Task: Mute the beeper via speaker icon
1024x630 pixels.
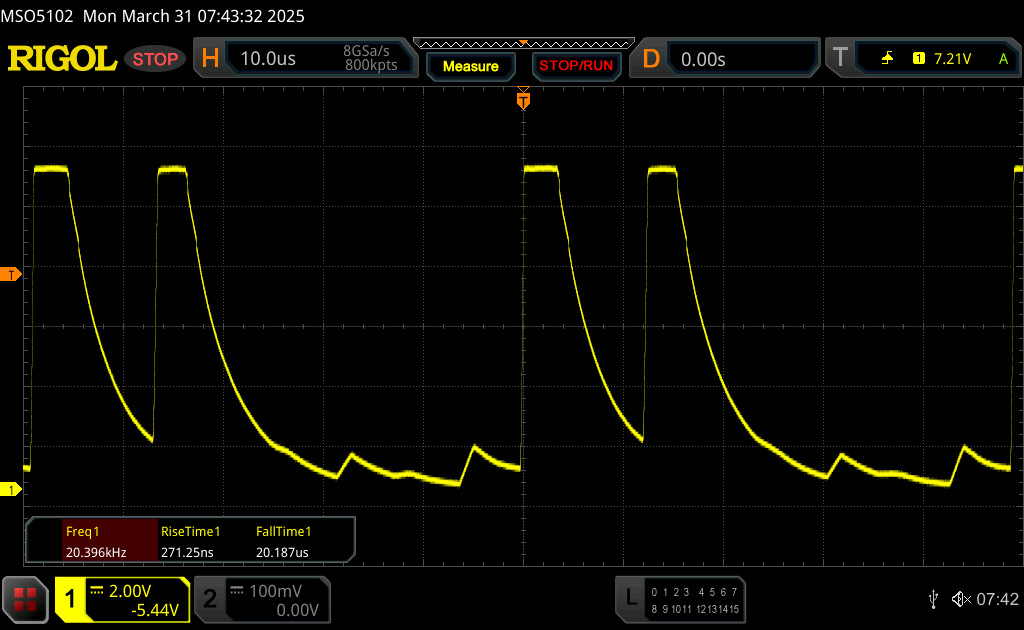Action: tap(960, 598)
